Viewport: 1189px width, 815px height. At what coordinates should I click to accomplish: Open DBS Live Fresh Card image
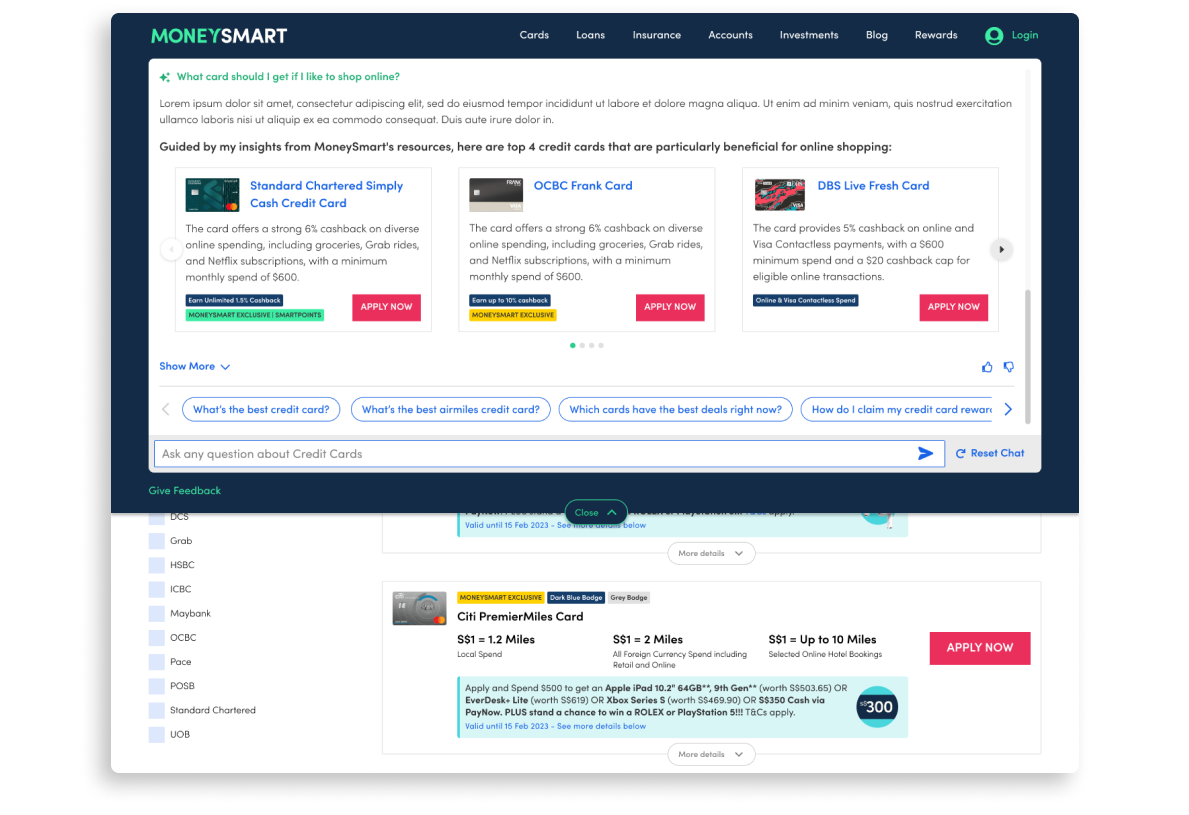780,195
